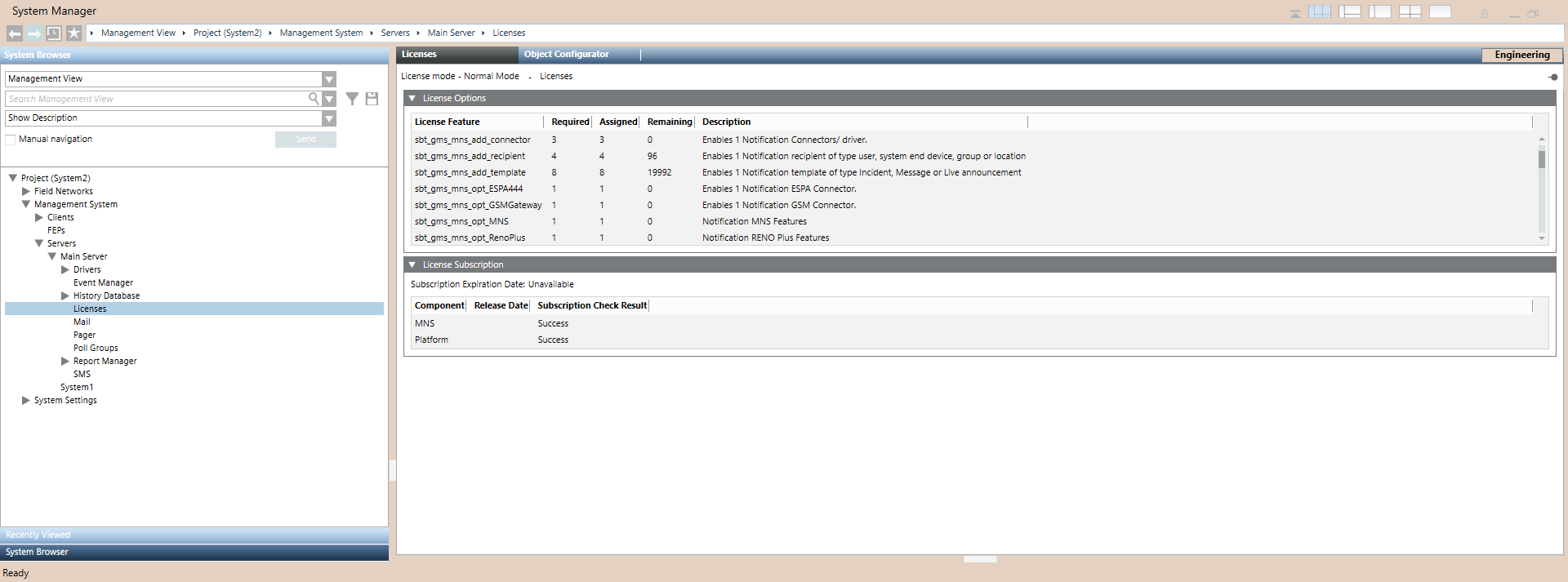Open the Show Description dropdown
Screen dimensions: 1568x582
[x=328, y=118]
